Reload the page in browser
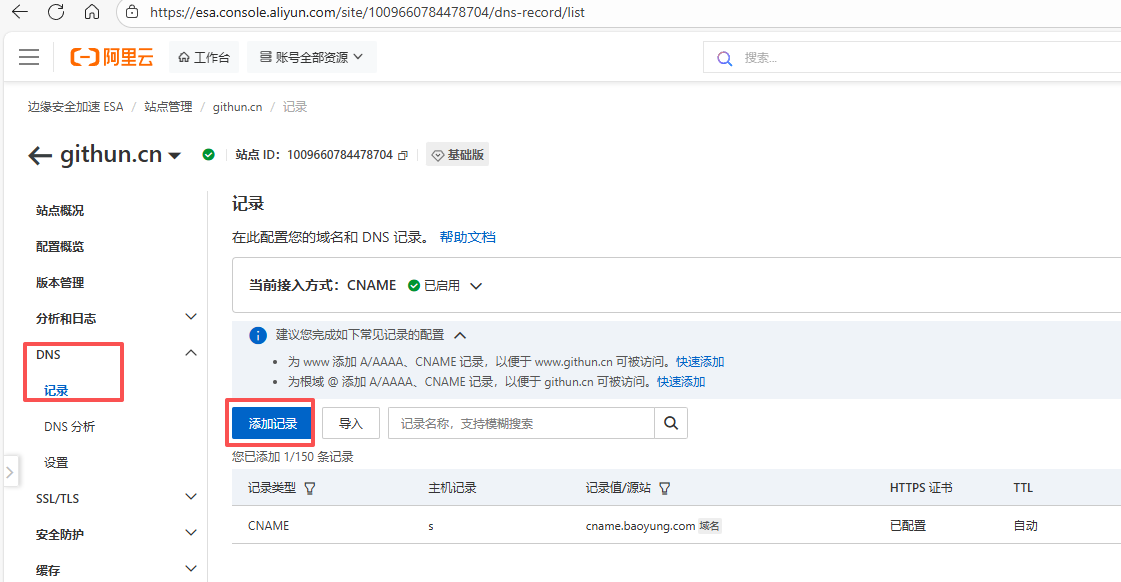This screenshot has width=1121, height=582. click(56, 13)
